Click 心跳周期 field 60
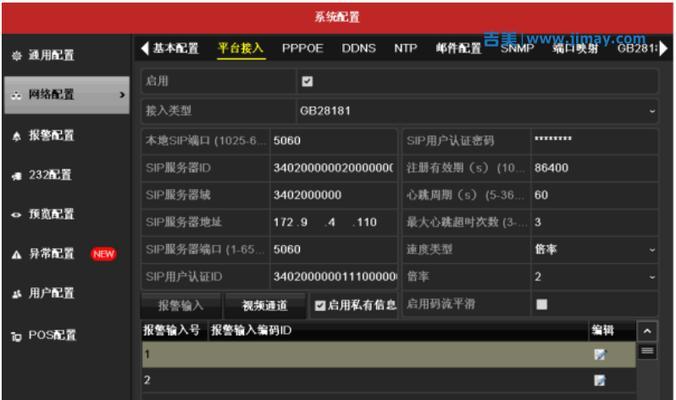The width and height of the screenshot is (676, 400). coord(595,195)
